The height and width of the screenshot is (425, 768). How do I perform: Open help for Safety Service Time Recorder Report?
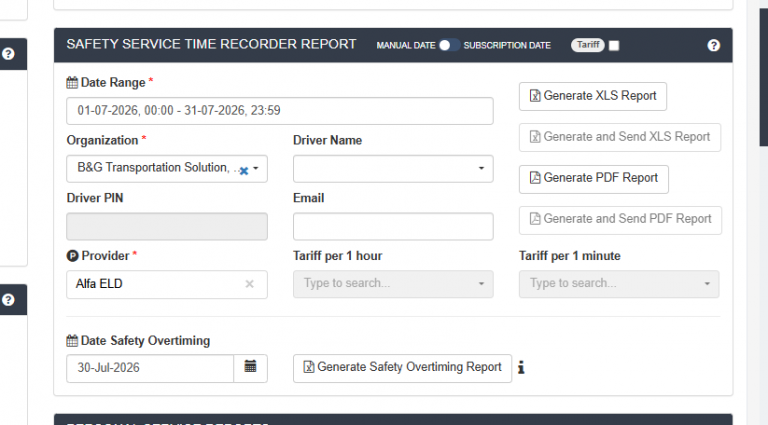coord(713,46)
